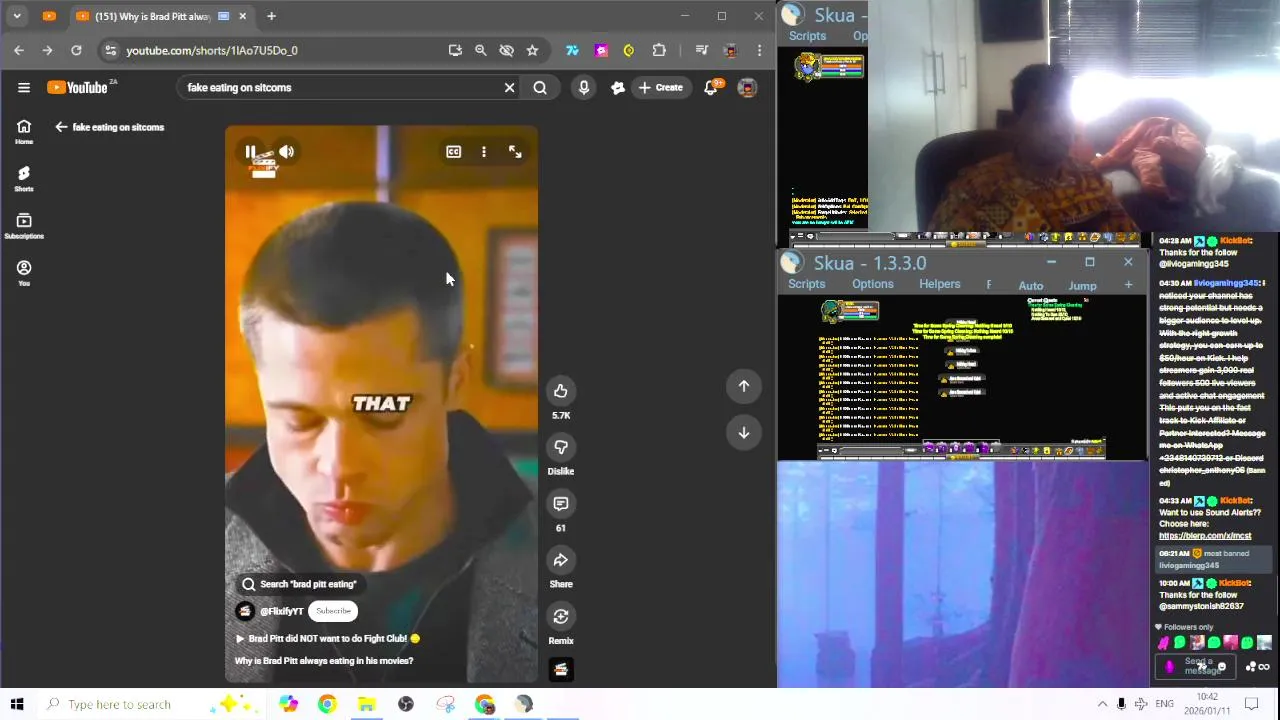
Task: Mute the short's volume
Action: point(287,152)
